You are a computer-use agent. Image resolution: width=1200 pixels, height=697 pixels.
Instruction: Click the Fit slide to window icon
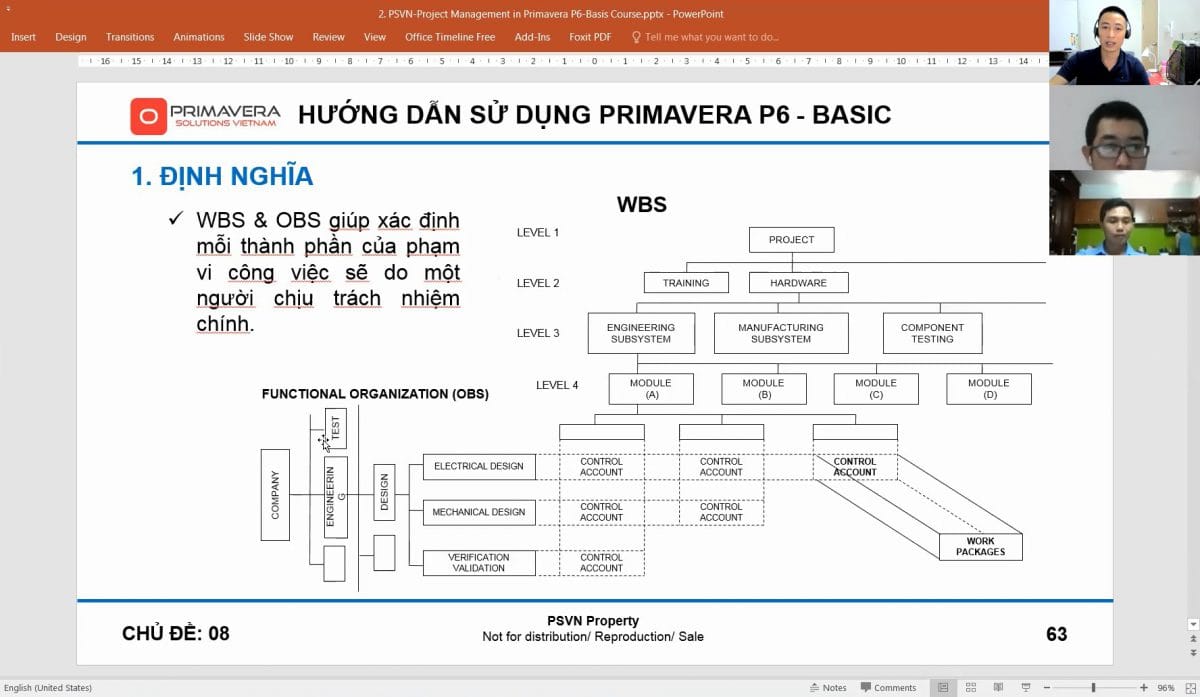(1188, 688)
